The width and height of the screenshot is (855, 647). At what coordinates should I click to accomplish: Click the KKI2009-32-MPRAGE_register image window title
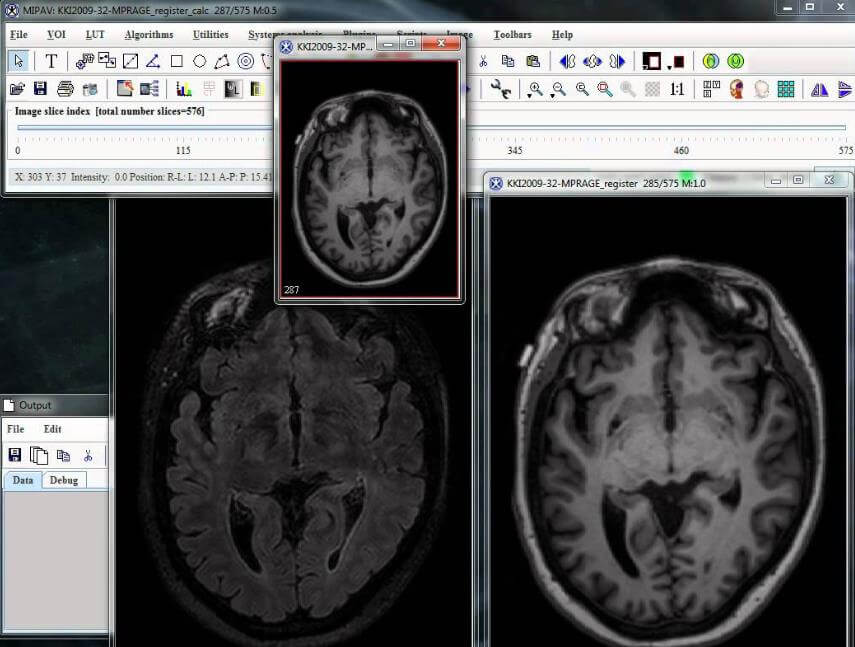pos(606,183)
